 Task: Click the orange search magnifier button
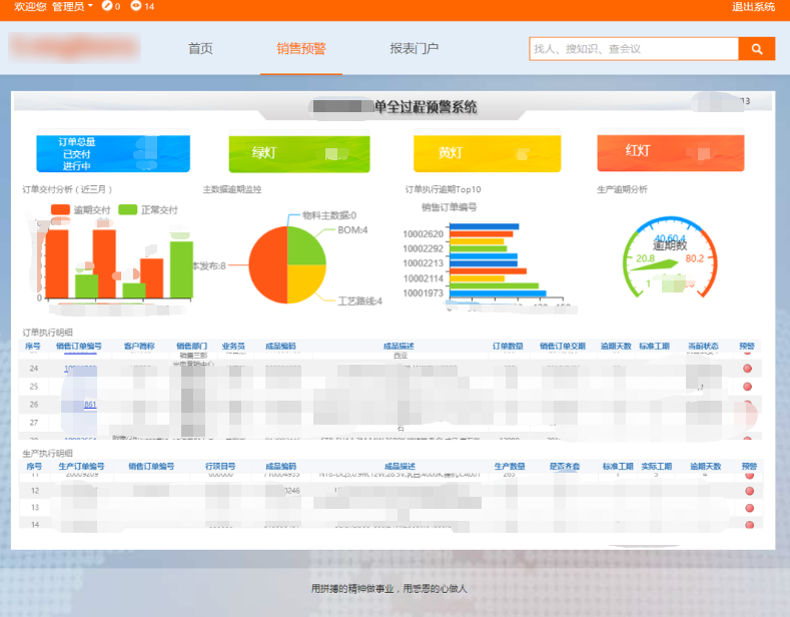point(756,49)
